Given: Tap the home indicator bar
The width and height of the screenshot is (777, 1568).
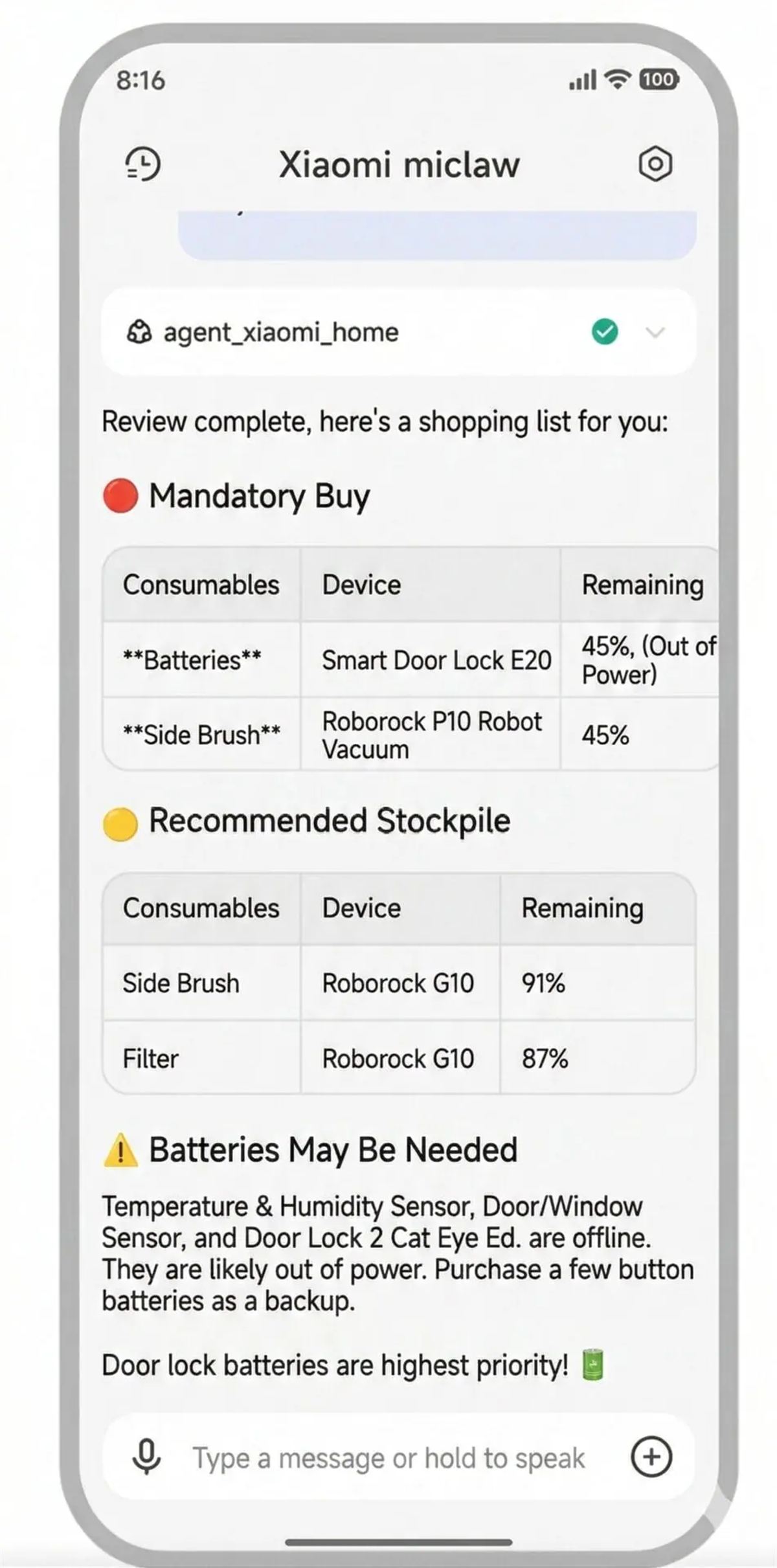Looking at the screenshot, I should (399, 1543).
